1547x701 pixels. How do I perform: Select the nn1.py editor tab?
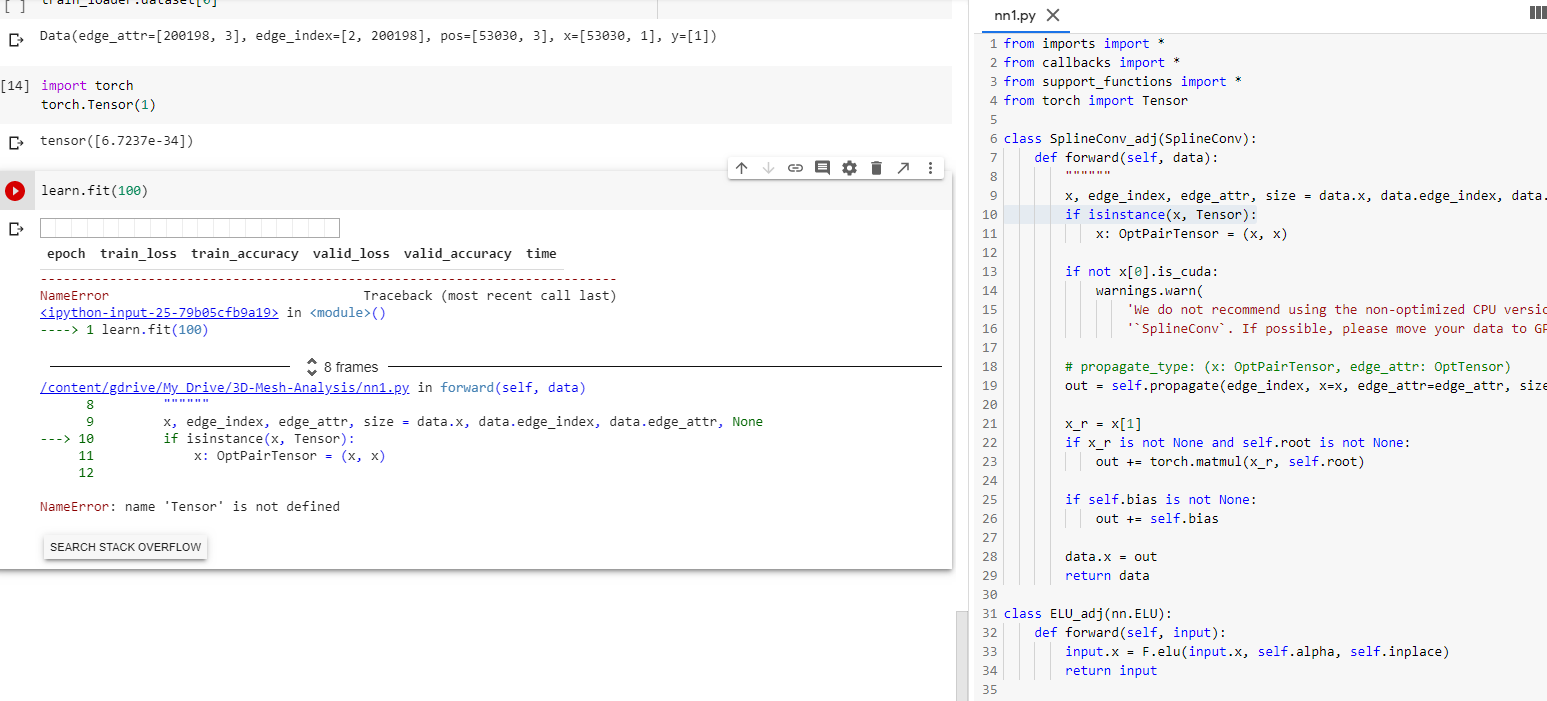[x=1016, y=16]
